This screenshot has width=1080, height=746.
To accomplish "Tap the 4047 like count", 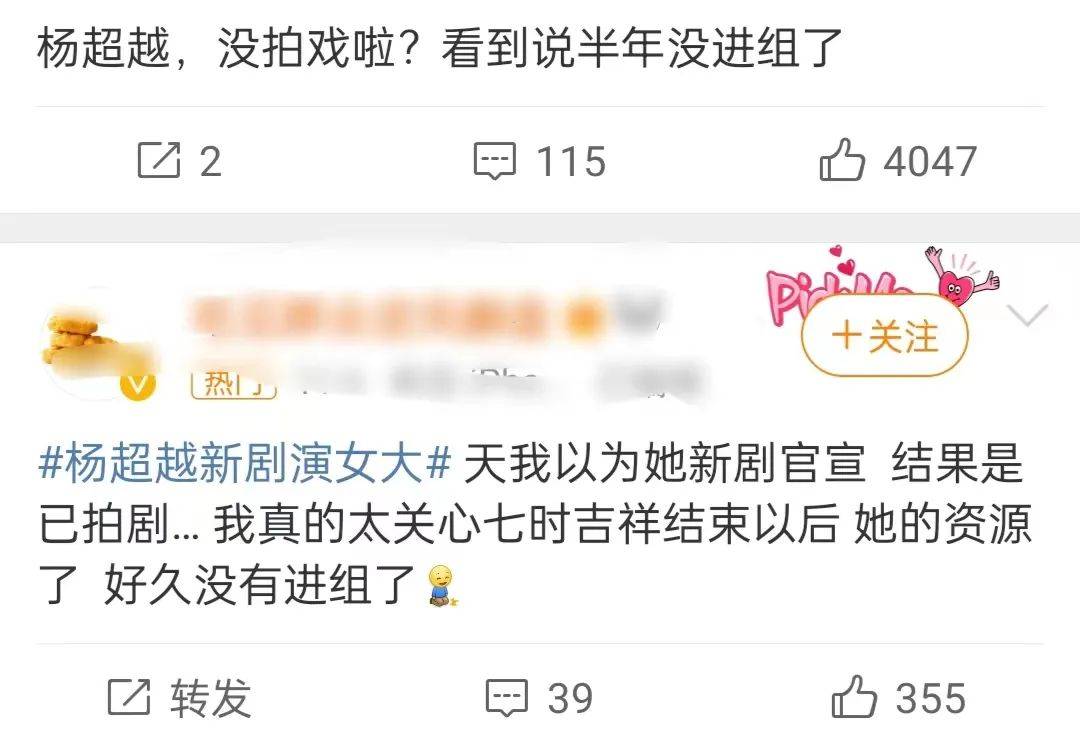I will coord(930,161).
